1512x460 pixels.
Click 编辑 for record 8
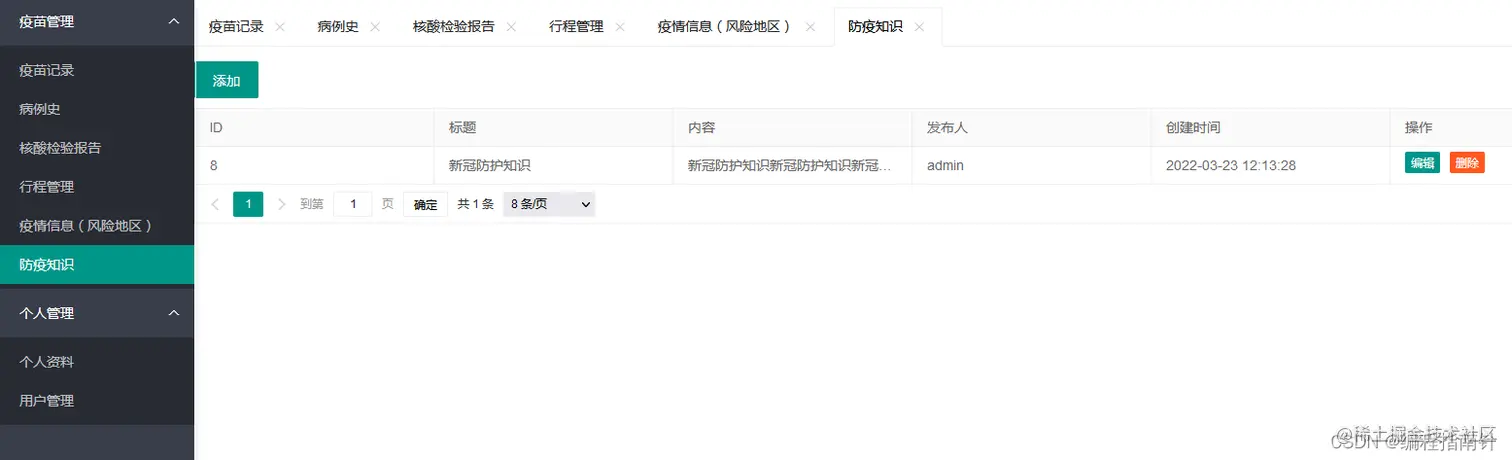click(1422, 164)
